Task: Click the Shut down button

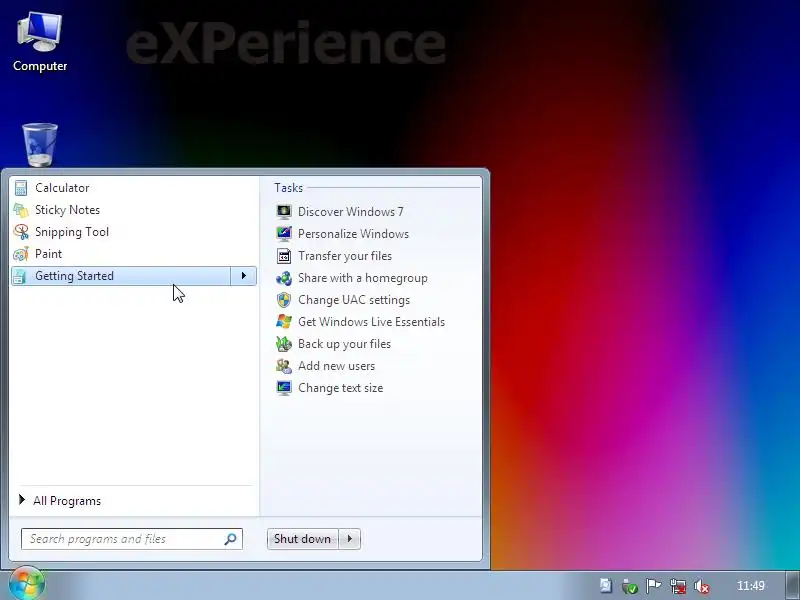Action: 303,539
